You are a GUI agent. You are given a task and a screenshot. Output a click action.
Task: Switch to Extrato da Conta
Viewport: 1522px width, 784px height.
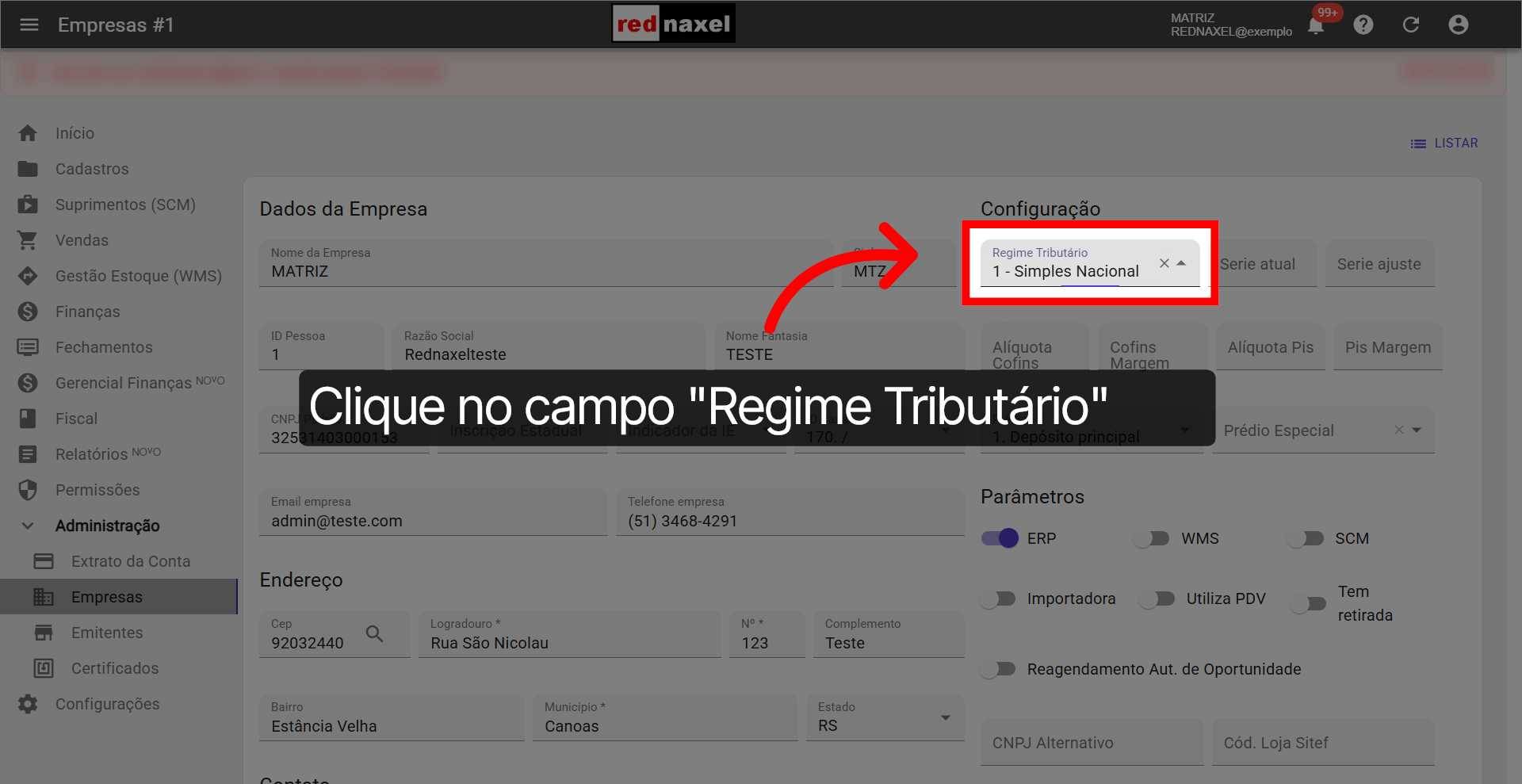130,560
